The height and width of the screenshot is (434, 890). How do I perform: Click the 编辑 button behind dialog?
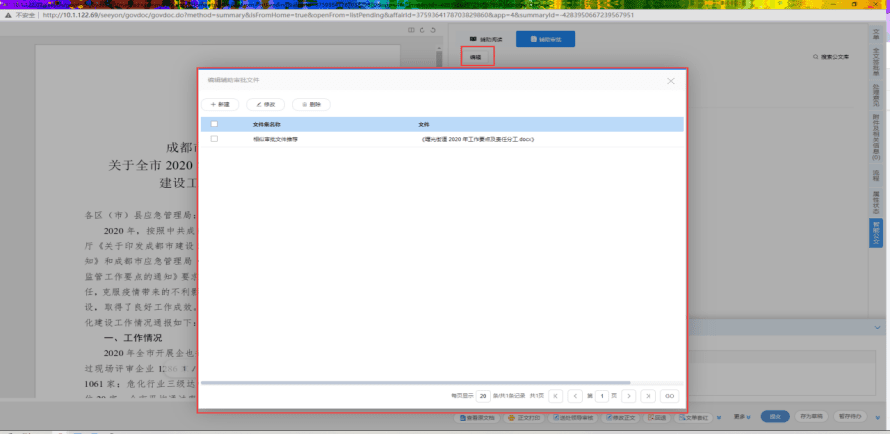tap(477, 57)
